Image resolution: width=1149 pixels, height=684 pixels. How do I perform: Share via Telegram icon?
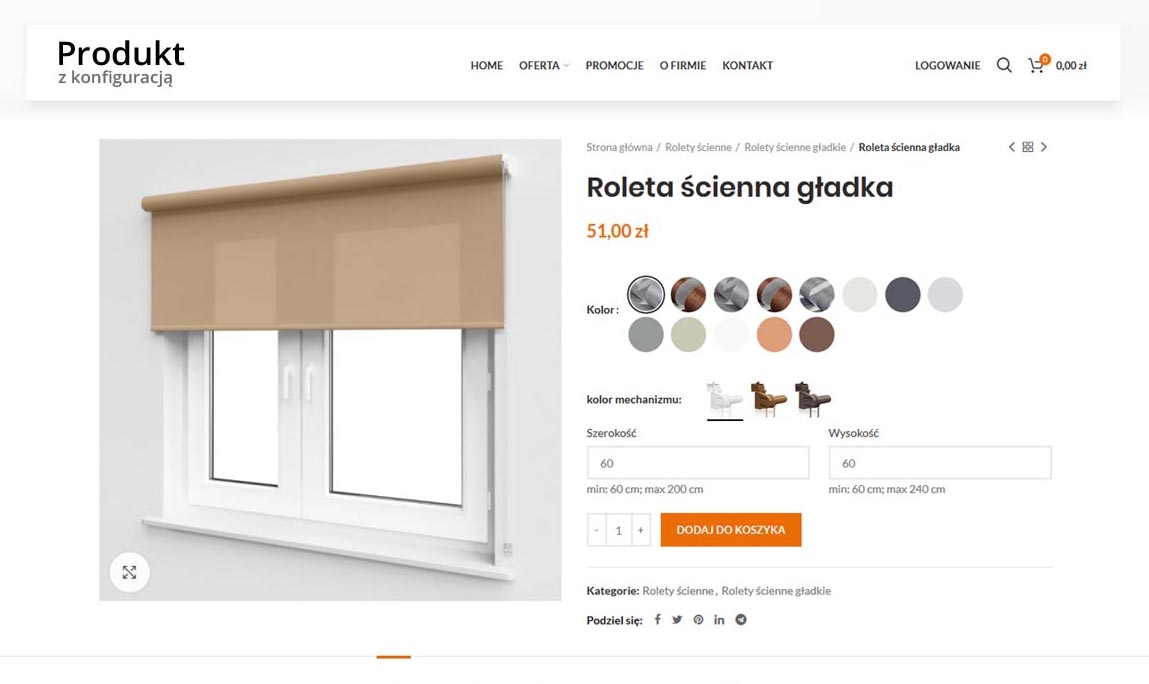pyautogui.click(x=741, y=619)
